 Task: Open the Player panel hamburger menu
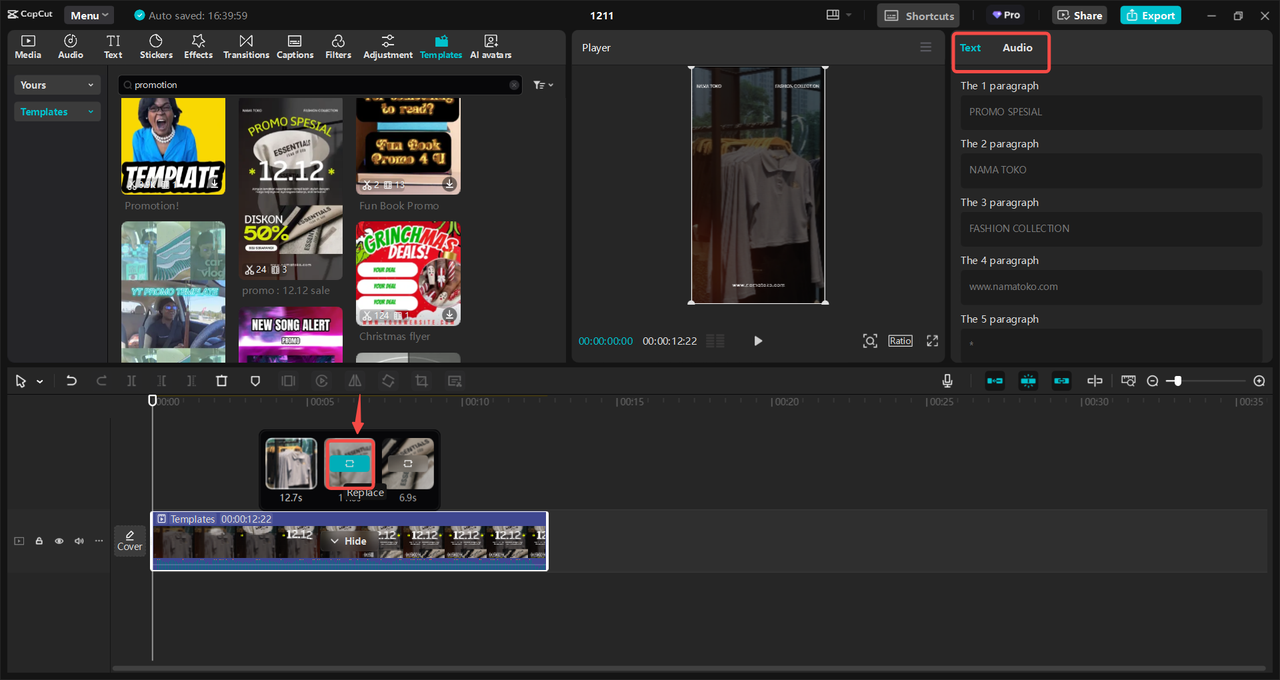click(926, 47)
